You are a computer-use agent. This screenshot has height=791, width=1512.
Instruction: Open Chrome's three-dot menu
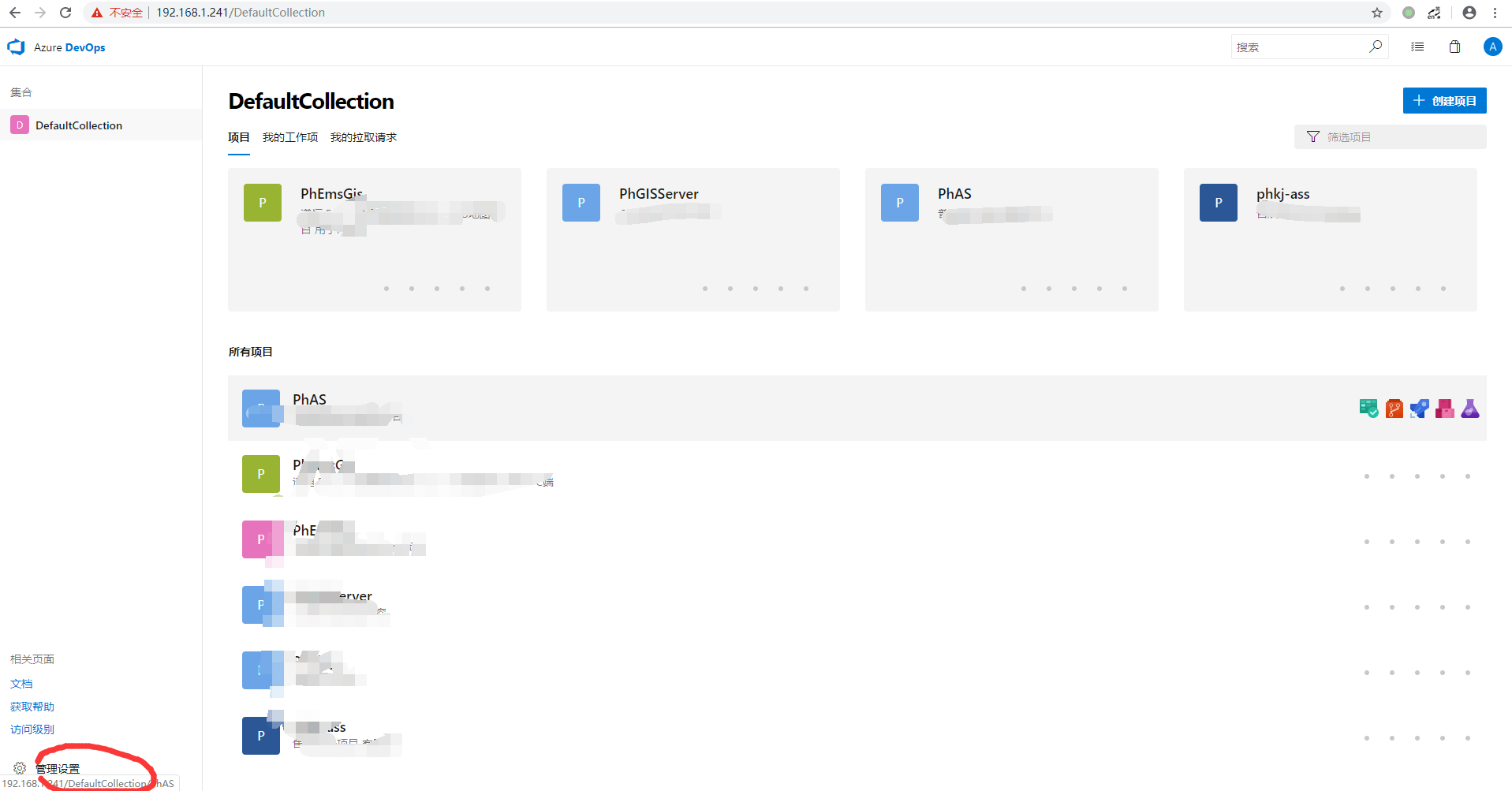point(1495,13)
